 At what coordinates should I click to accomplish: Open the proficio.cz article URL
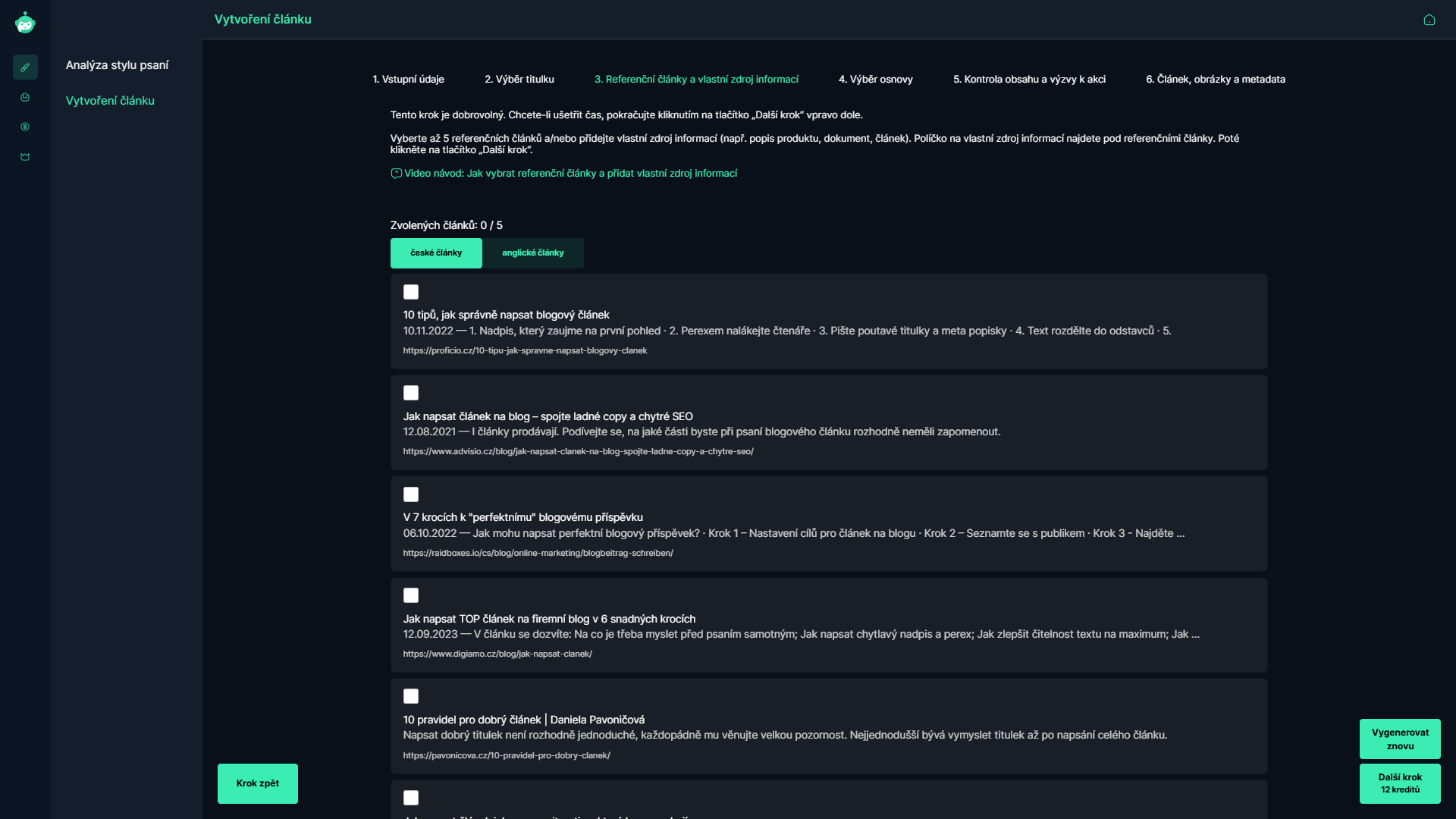point(525,351)
